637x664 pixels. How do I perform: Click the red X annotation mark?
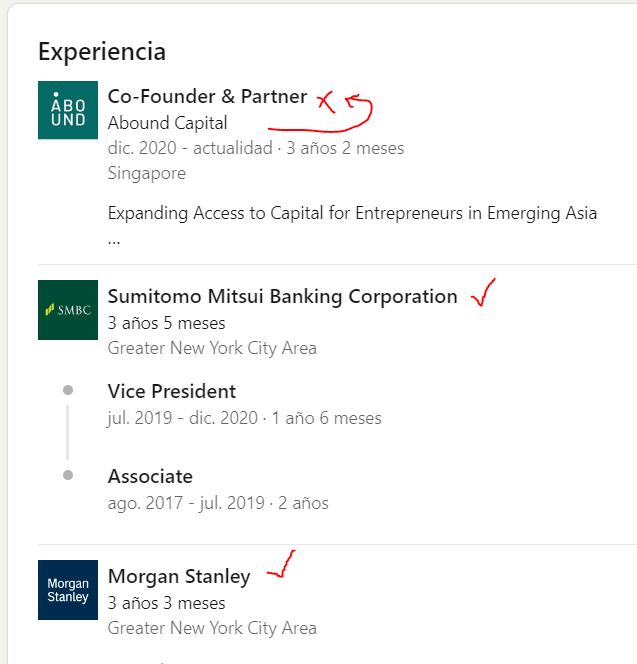pyautogui.click(x=325, y=100)
